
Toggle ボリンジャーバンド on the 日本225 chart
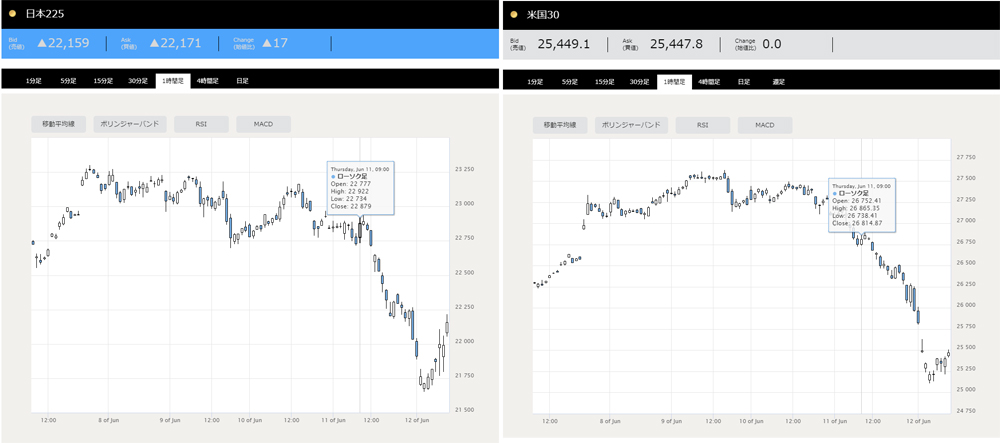click(x=131, y=125)
